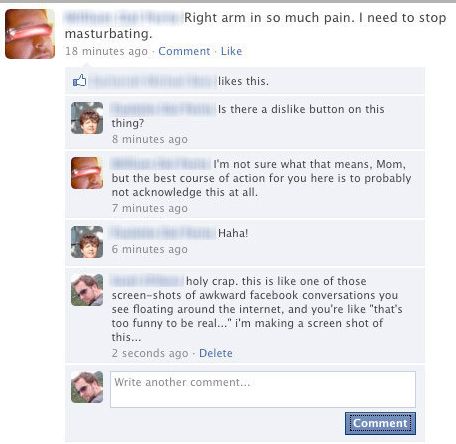Click the 'Like' link under the post
The height and width of the screenshot is (444, 456).
coord(231,51)
